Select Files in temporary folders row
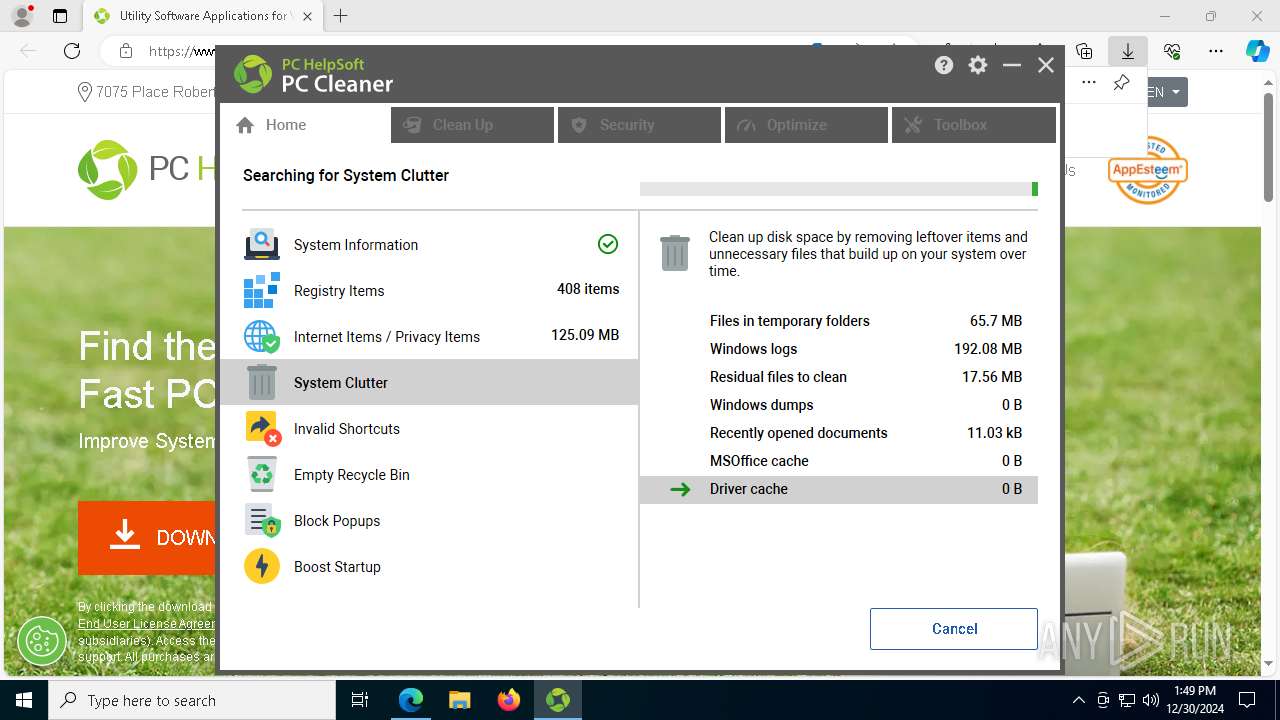 [x=839, y=321]
